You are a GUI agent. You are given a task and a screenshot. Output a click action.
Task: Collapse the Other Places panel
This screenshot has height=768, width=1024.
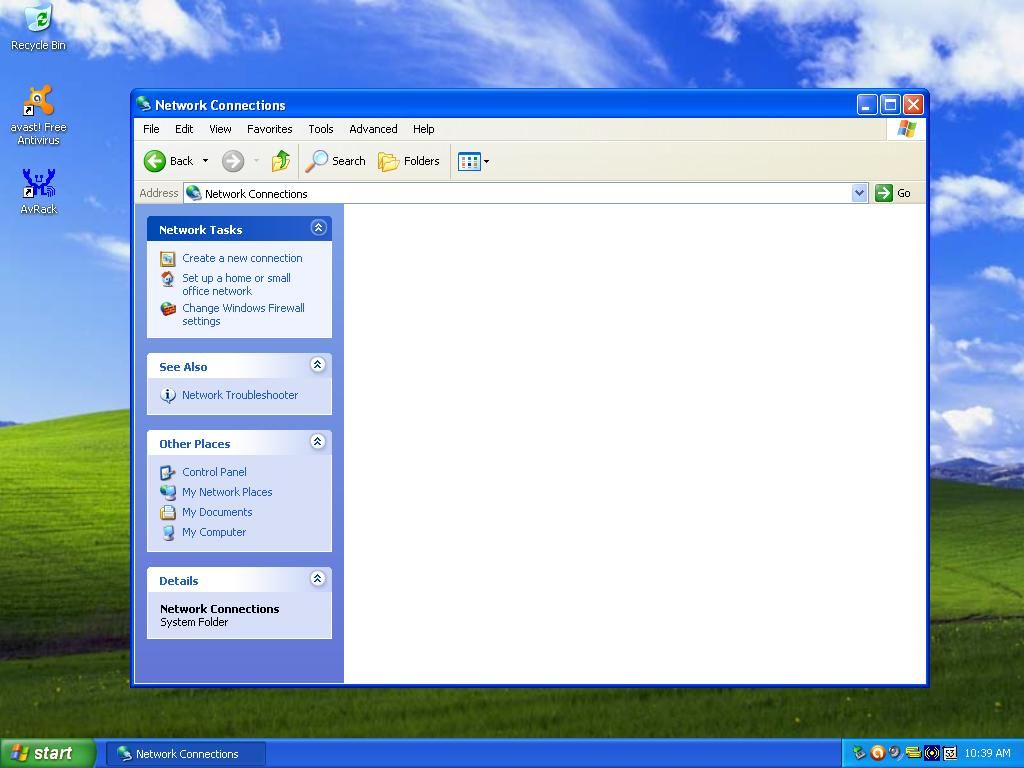pos(317,441)
